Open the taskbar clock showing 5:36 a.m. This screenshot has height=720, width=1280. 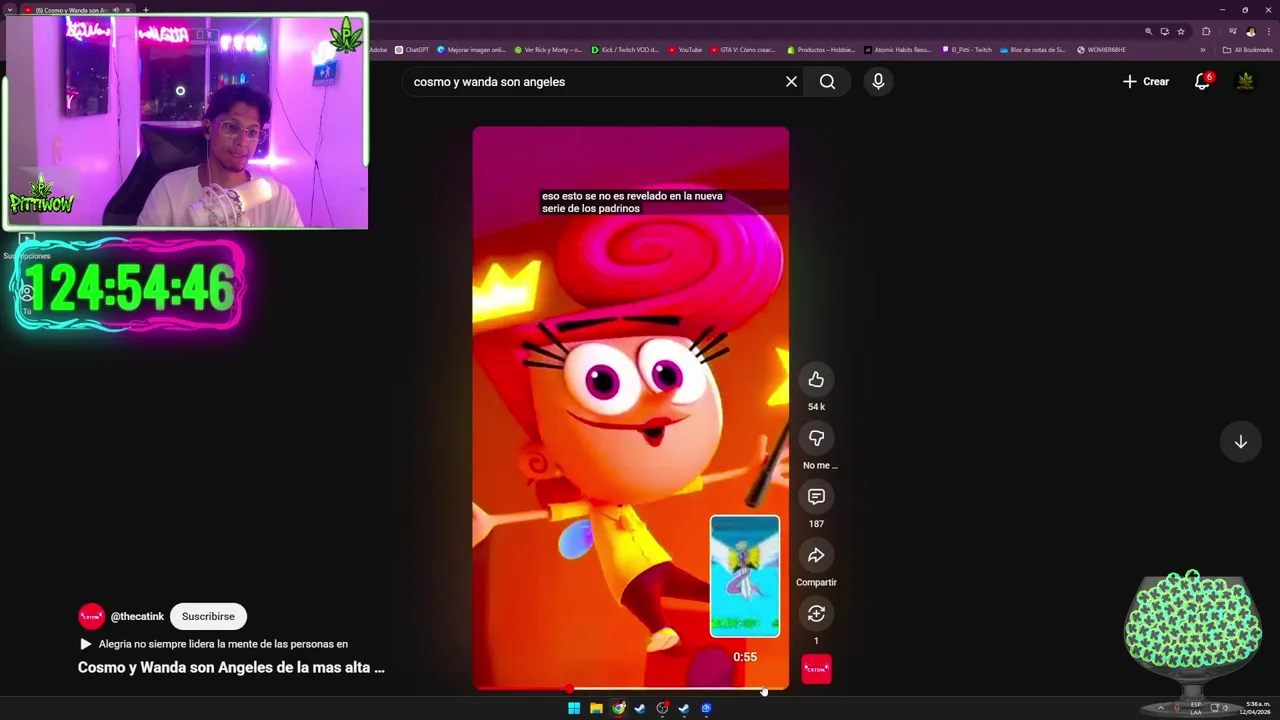(x=1255, y=708)
